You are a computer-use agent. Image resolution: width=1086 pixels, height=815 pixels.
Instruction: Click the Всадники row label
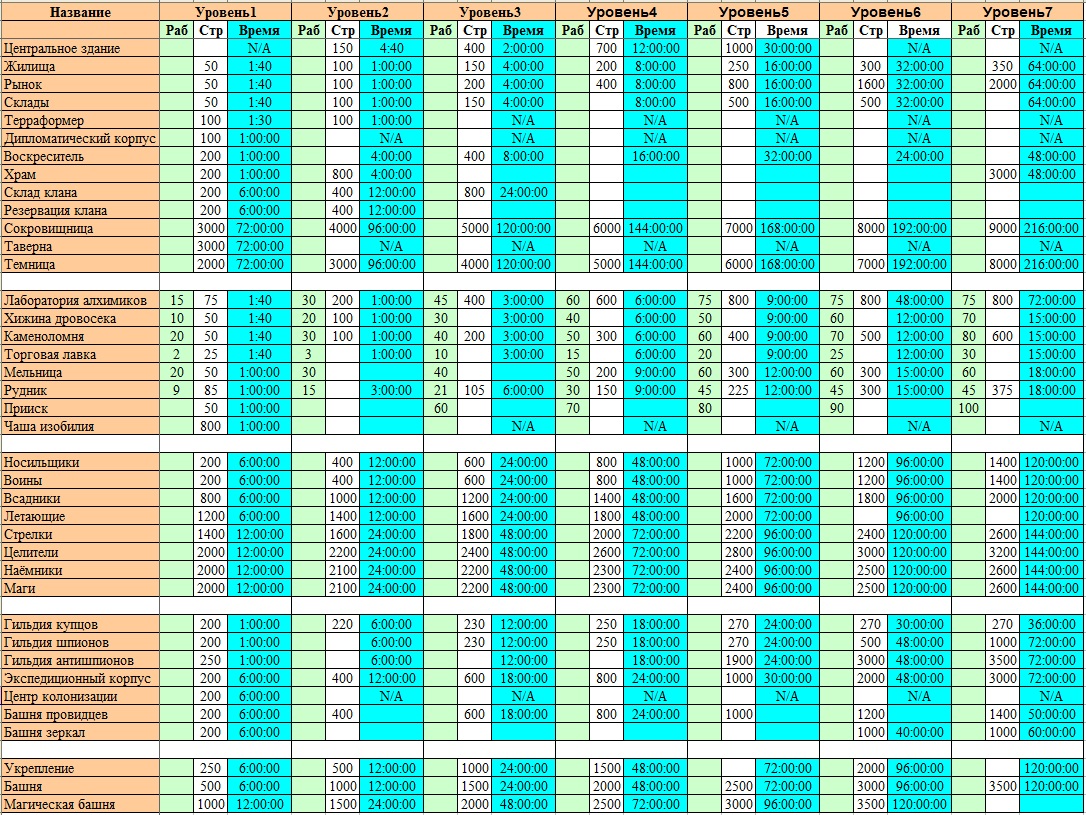[x=80, y=499]
